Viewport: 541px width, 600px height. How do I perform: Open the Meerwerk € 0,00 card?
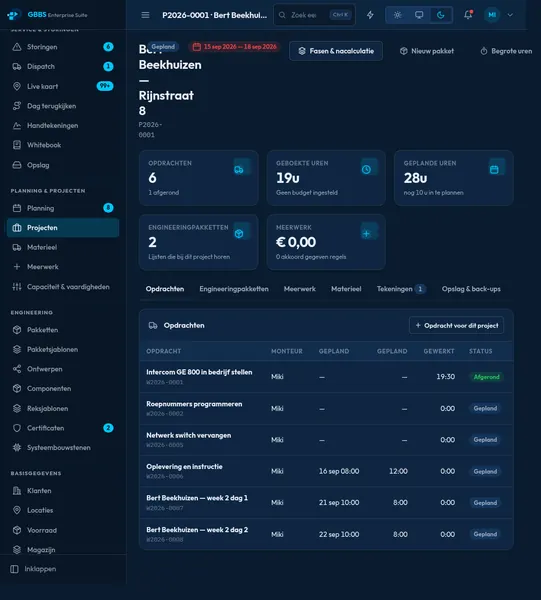[x=326, y=242]
